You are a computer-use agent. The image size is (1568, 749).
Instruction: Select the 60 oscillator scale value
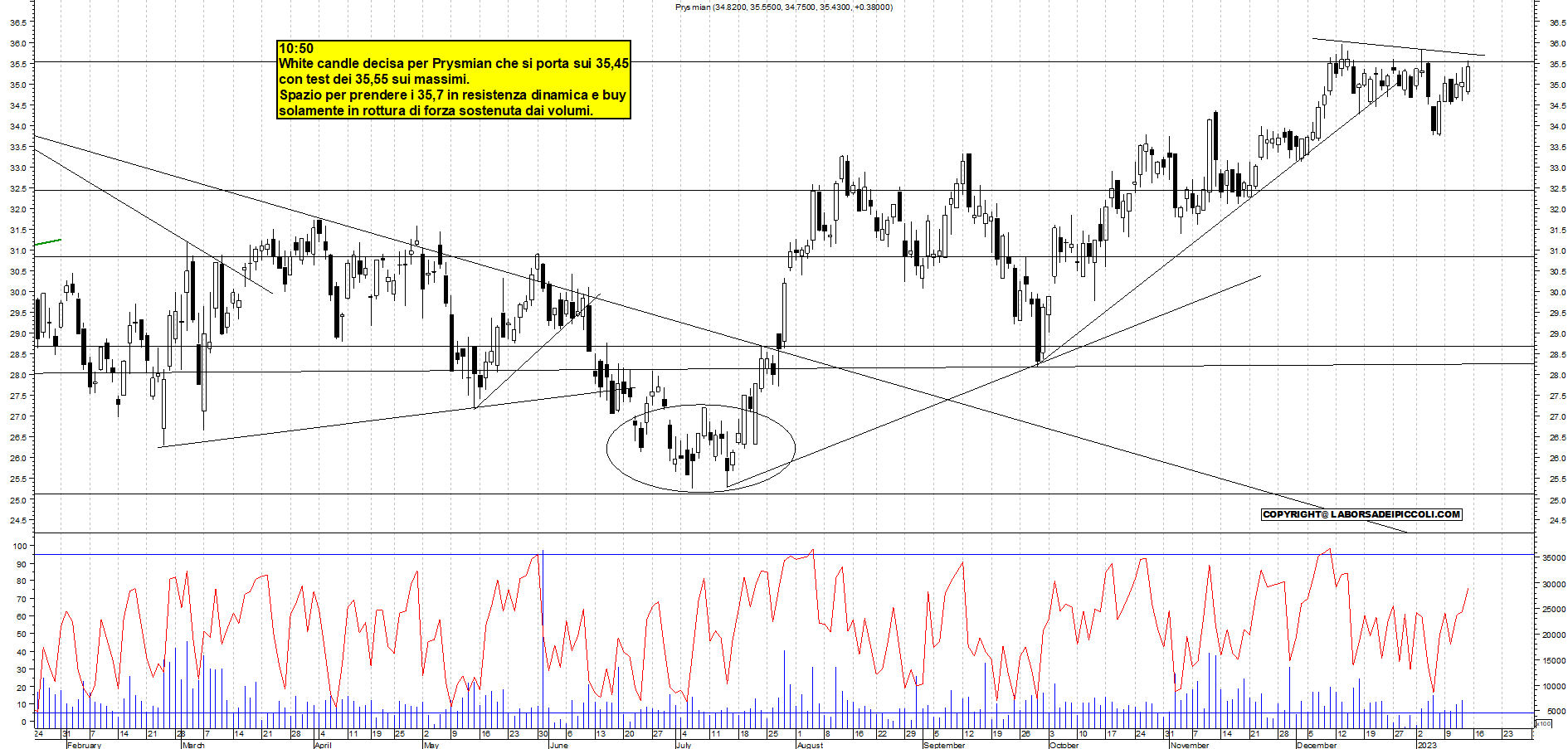tap(22, 616)
